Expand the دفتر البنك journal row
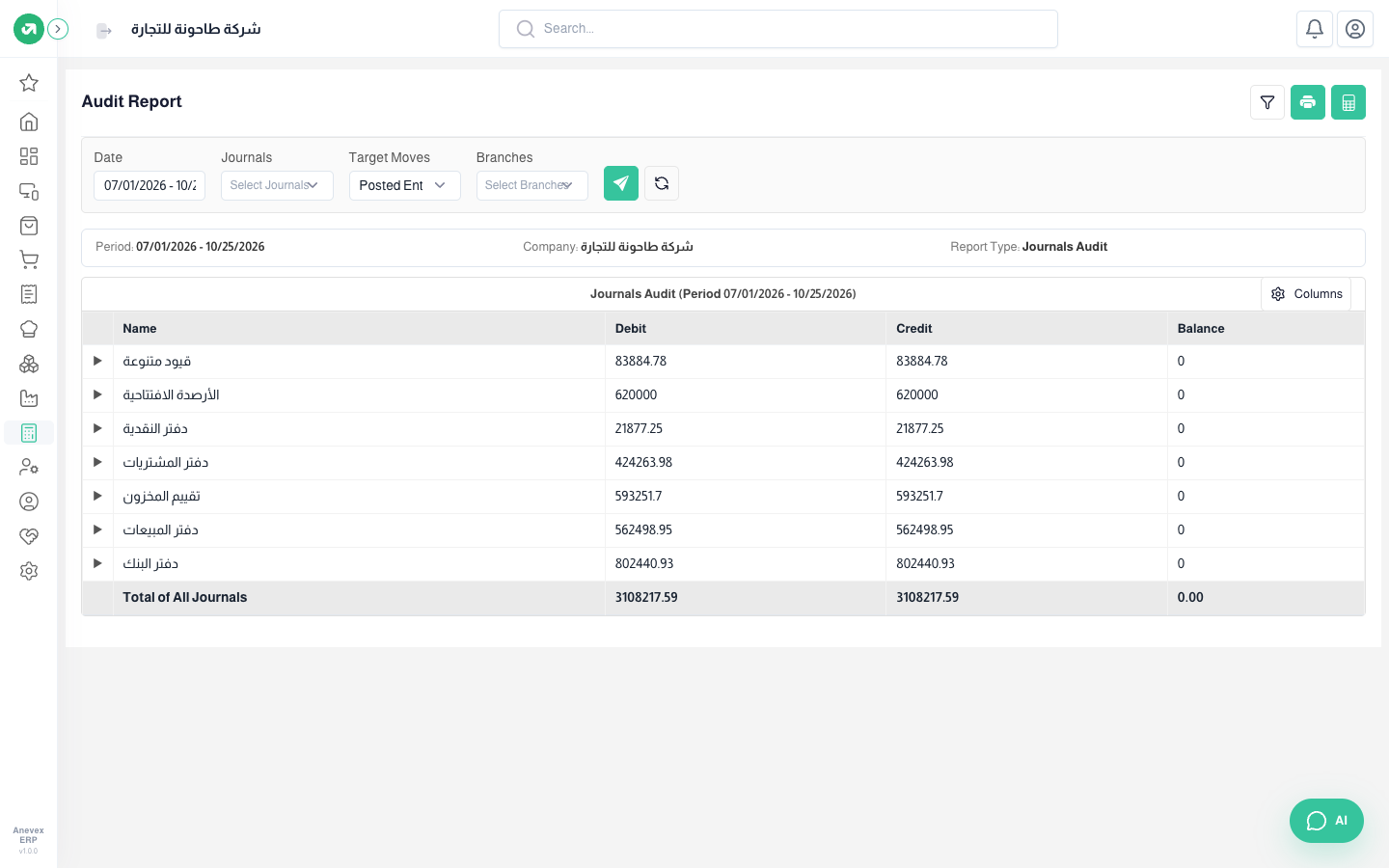Viewport: 1389px width, 868px height. click(x=97, y=563)
